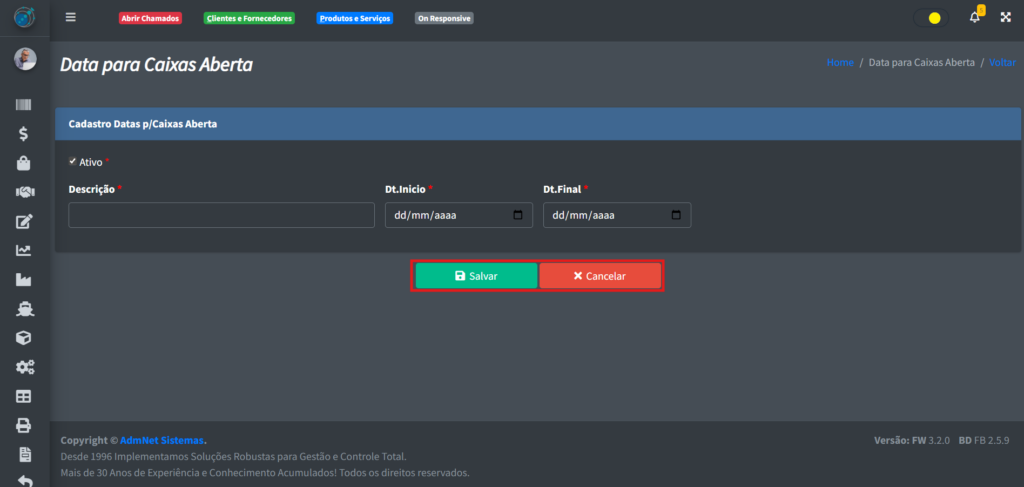Focus the Descrição text field
Screen dimensions: 1024x487
[221, 215]
